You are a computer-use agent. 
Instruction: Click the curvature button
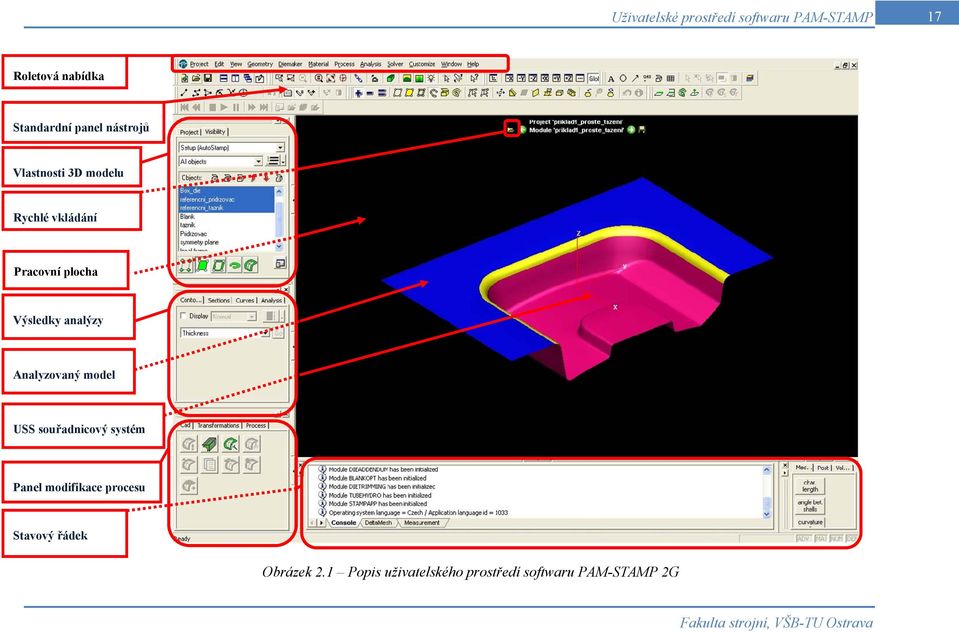point(810,522)
